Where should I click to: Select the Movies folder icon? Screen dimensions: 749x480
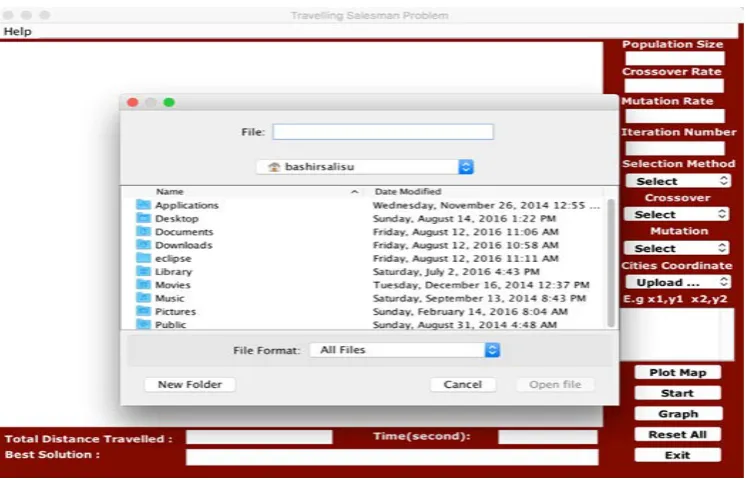pyautogui.click(x=143, y=285)
